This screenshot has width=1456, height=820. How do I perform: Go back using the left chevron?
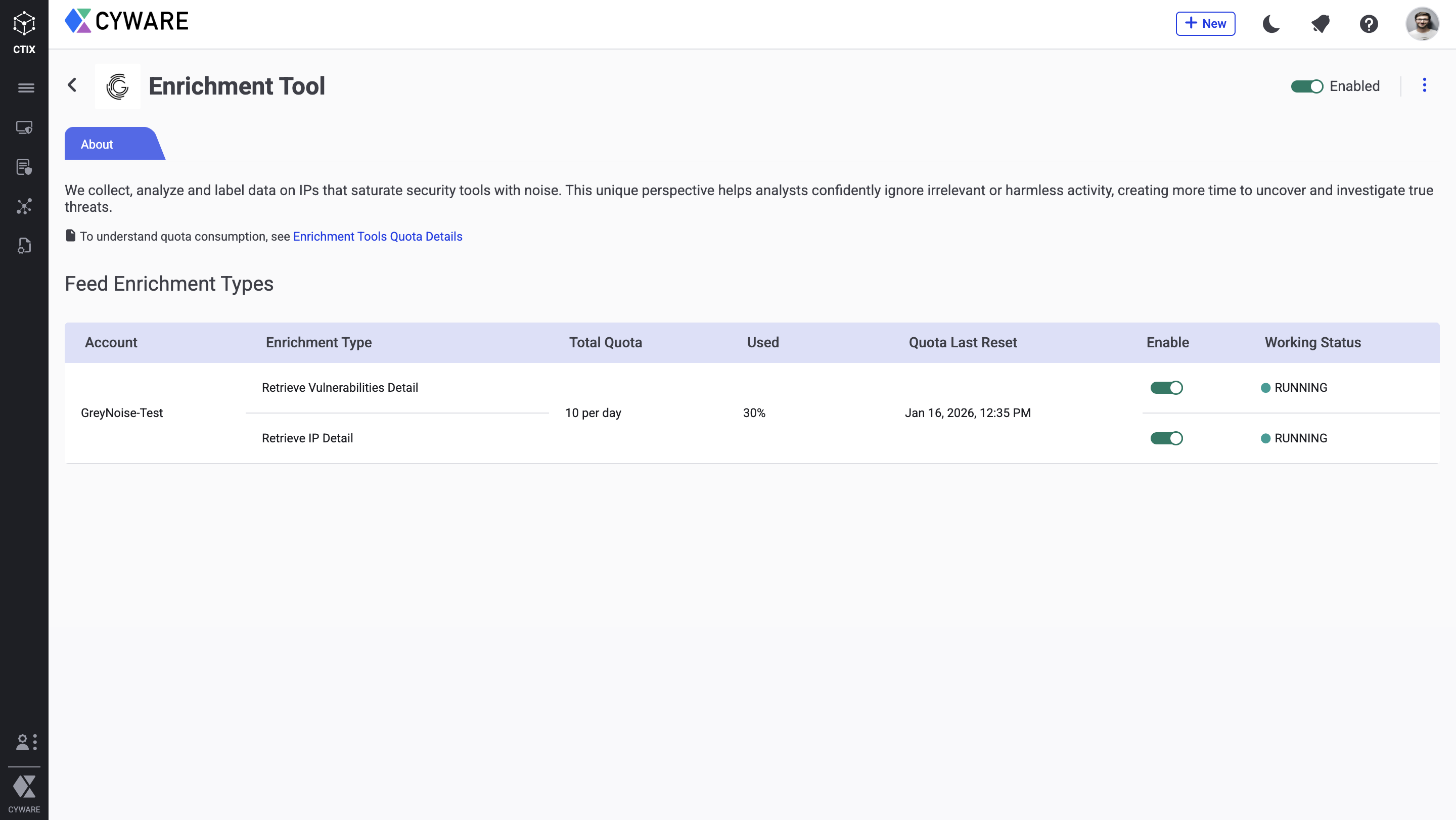72,85
